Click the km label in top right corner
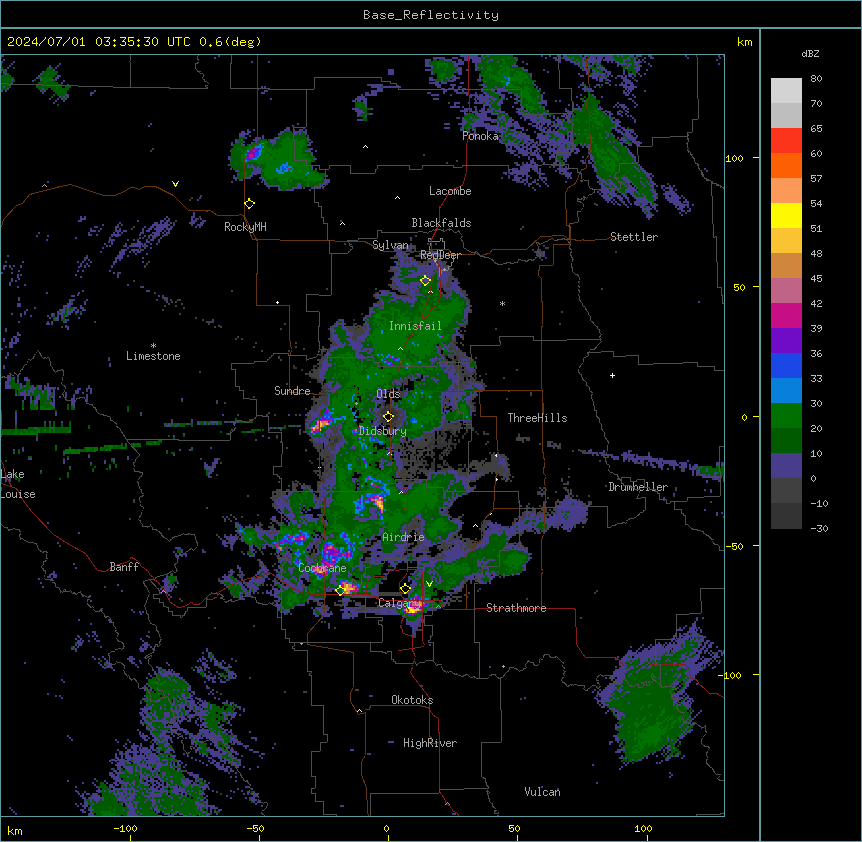862x842 pixels. click(745, 42)
